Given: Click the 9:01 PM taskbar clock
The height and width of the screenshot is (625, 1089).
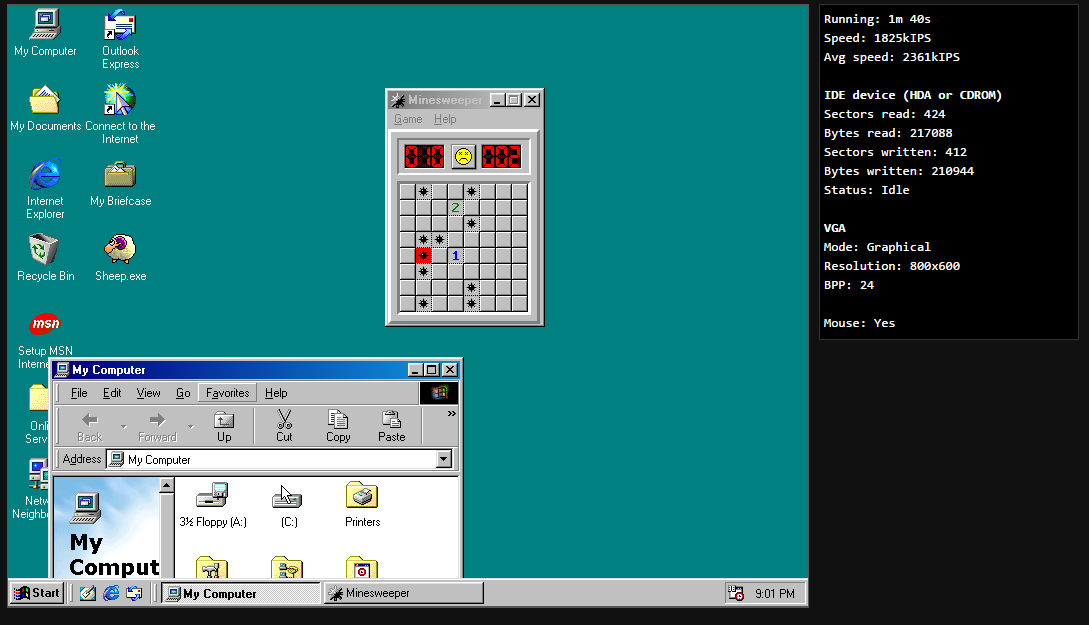Looking at the screenshot, I should click(x=774, y=594).
